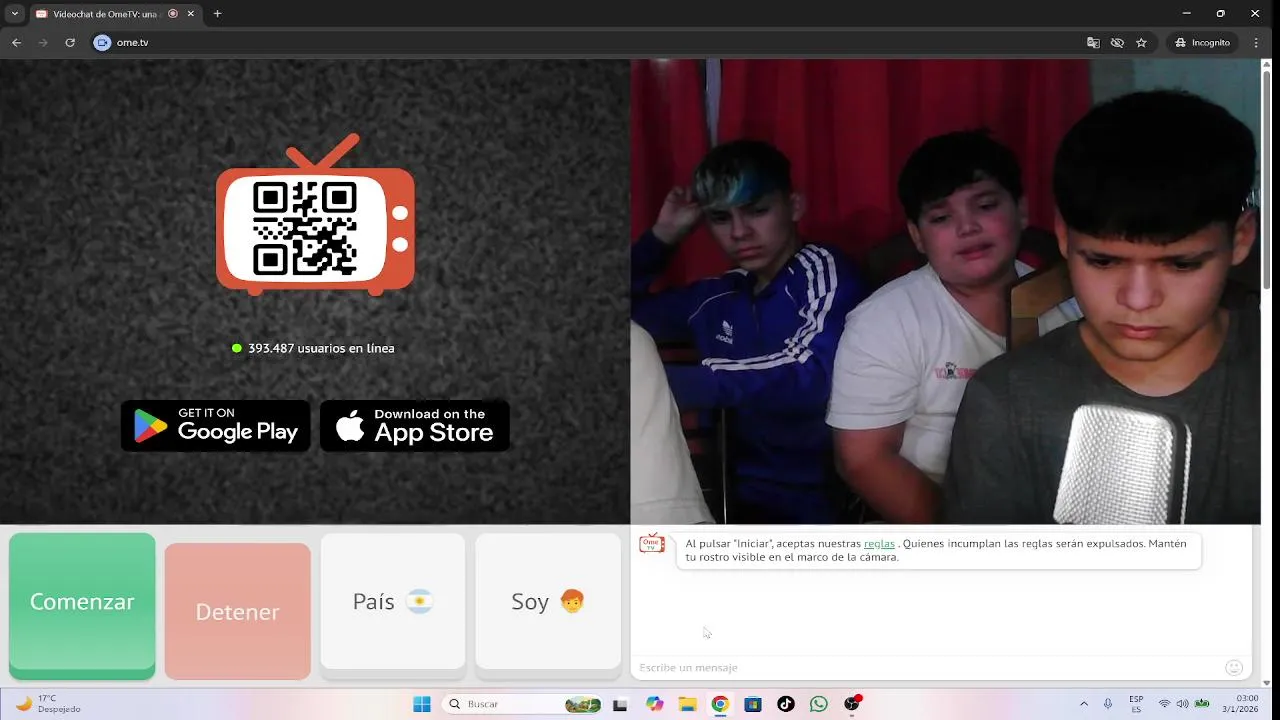1280x720 pixels.
Task: Open File Explorer from the taskbar
Action: pos(687,704)
